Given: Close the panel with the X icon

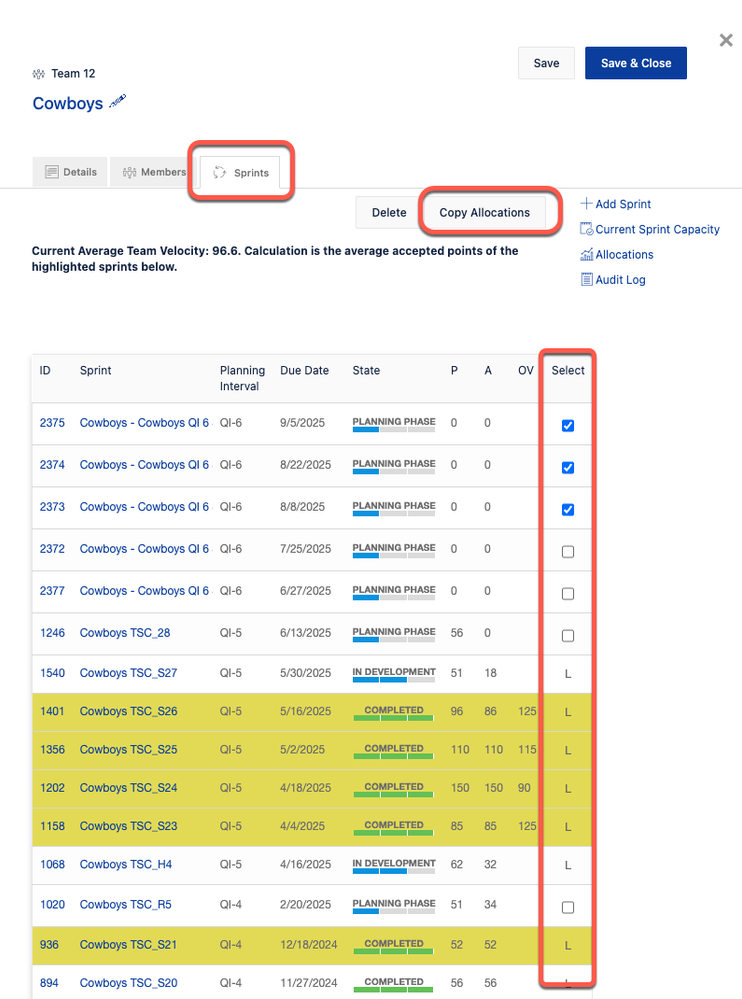Looking at the screenshot, I should [x=725, y=41].
